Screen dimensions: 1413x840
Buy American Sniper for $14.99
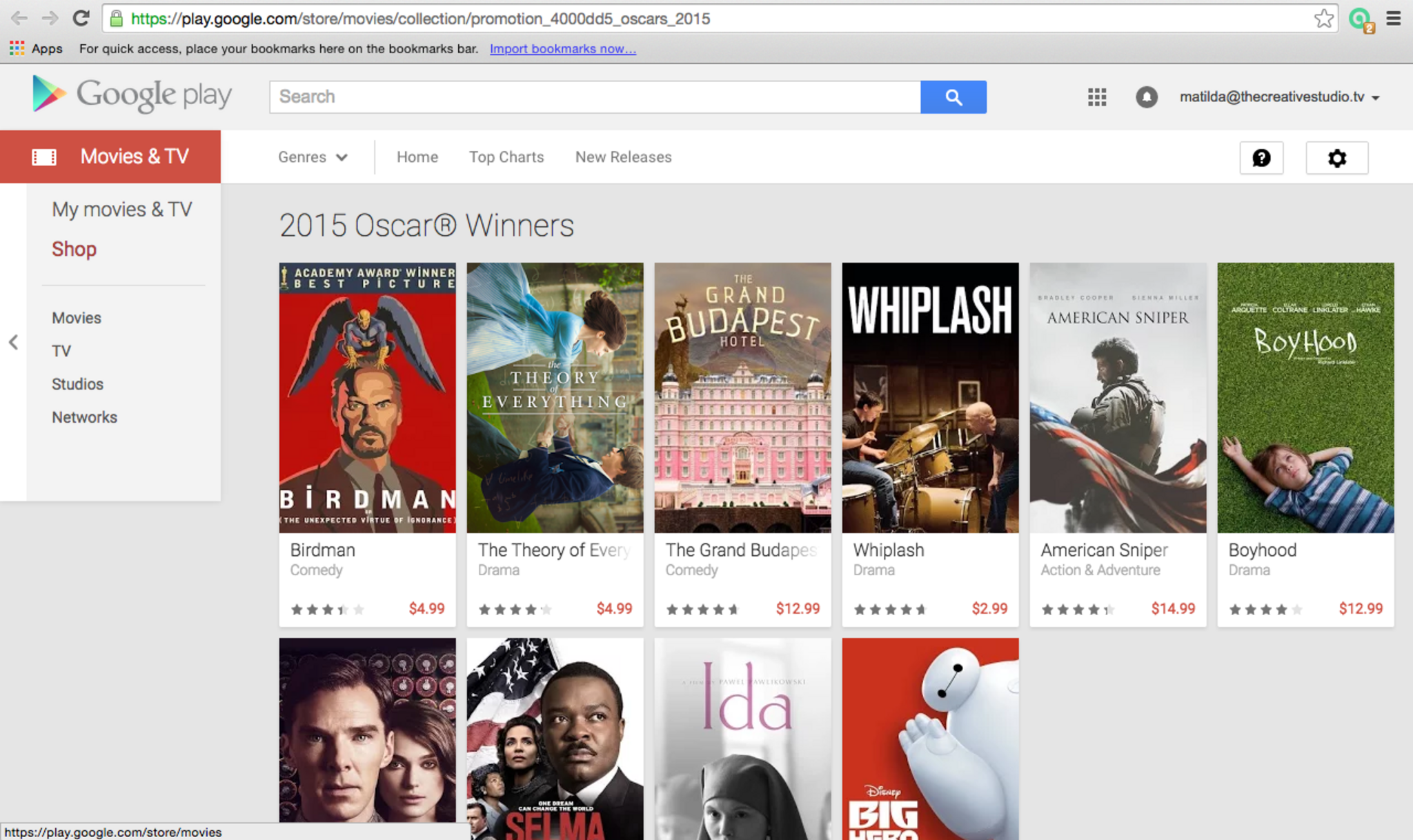pos(1173,608)
